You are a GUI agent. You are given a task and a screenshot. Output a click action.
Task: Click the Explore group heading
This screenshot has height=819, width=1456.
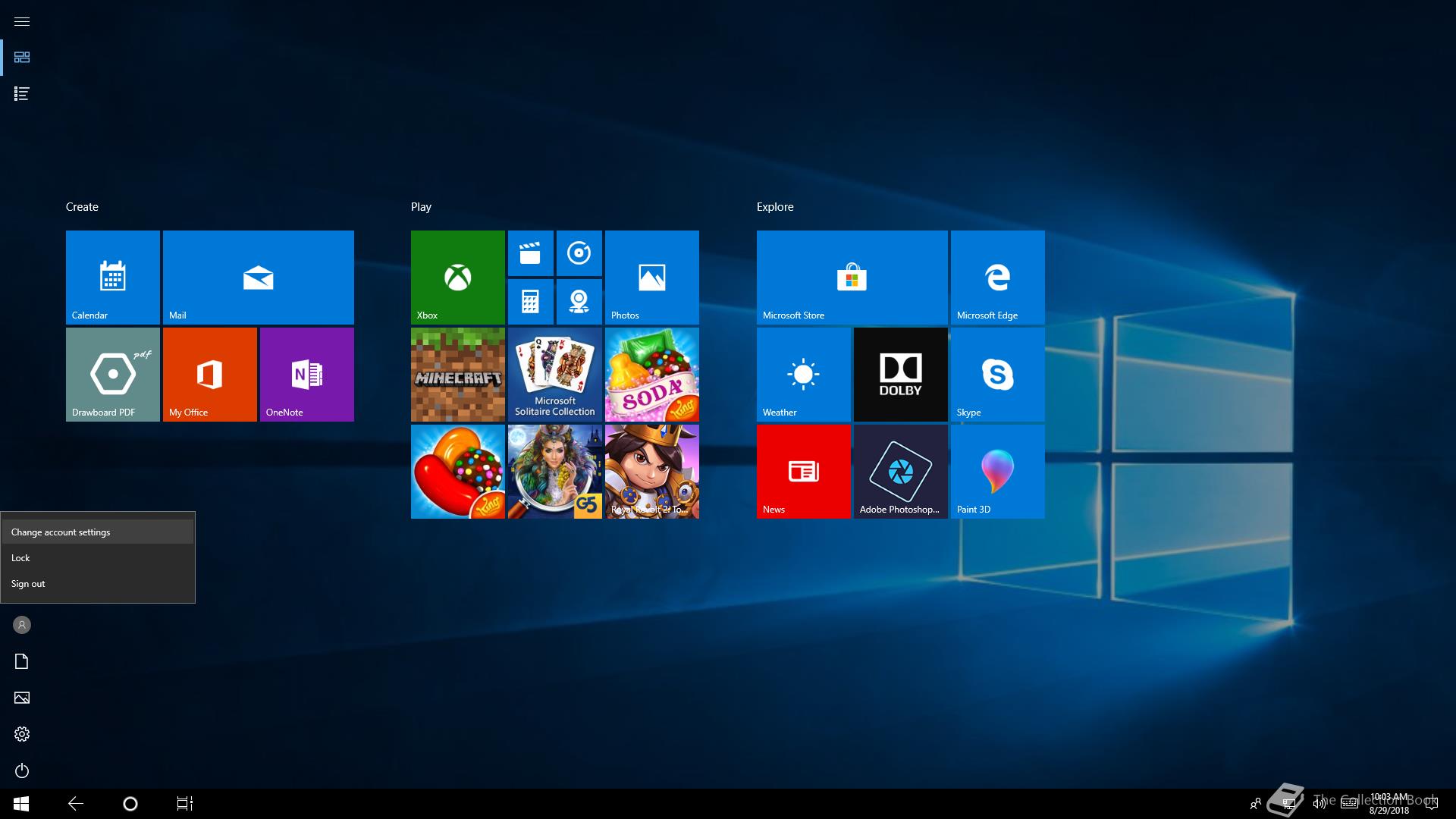[x=775, y=207]
